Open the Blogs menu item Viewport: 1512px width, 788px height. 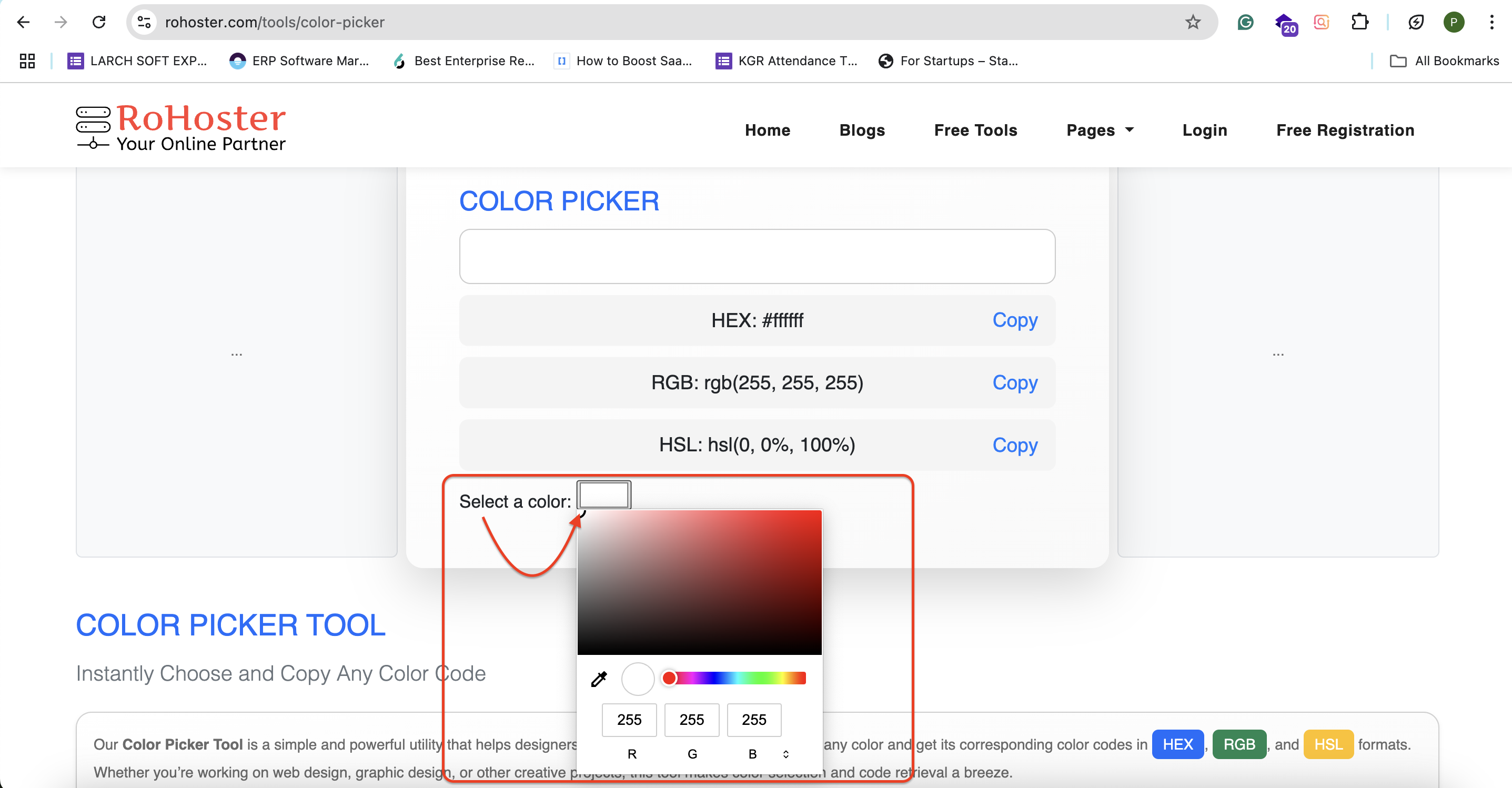pos(862,130)
